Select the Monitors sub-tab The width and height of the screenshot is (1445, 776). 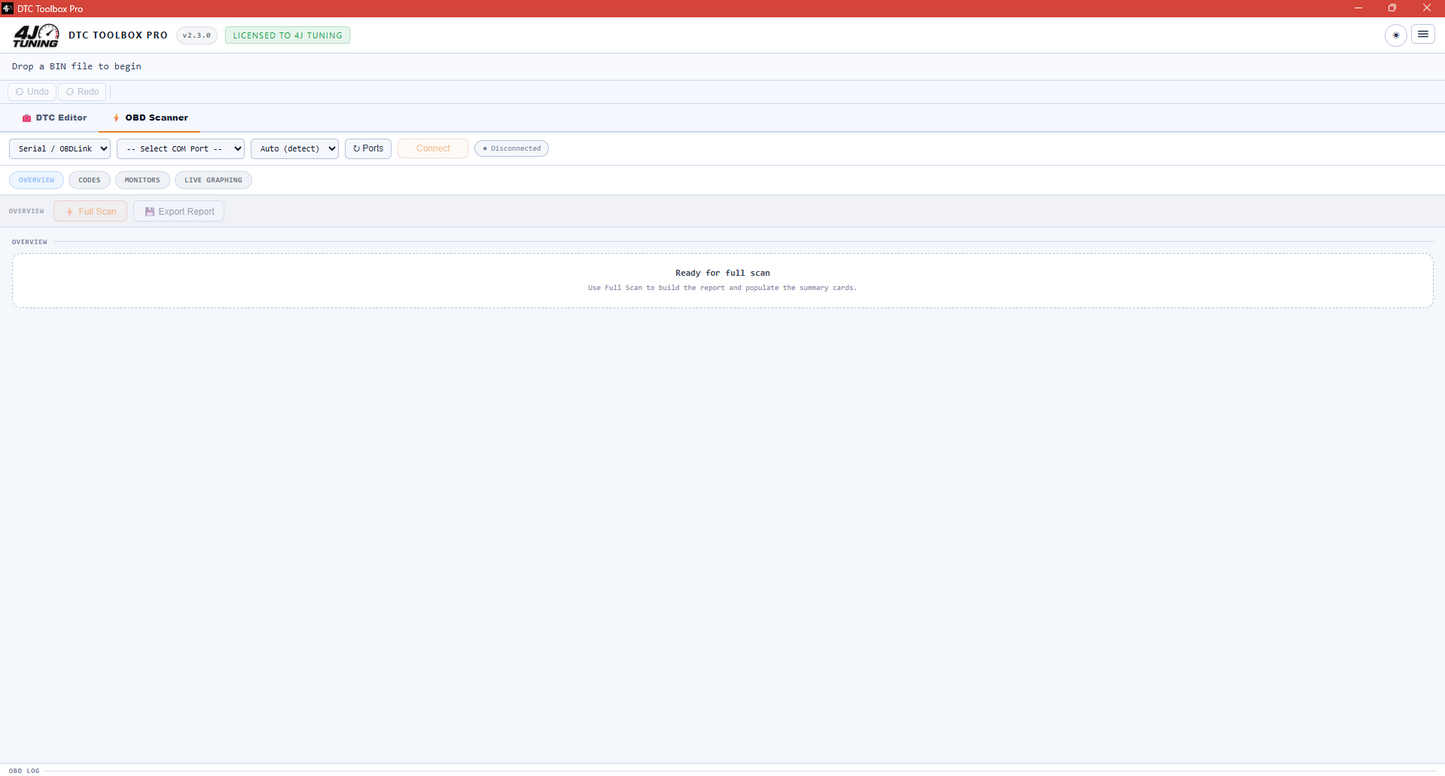click(x=142, y=180)
